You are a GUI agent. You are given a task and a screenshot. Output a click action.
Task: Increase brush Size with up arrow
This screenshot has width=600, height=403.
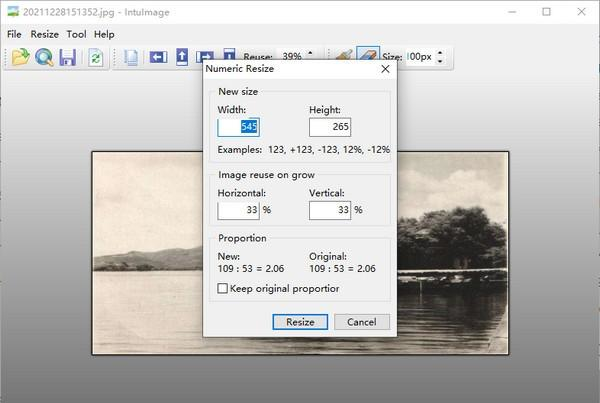pos(440,53)
